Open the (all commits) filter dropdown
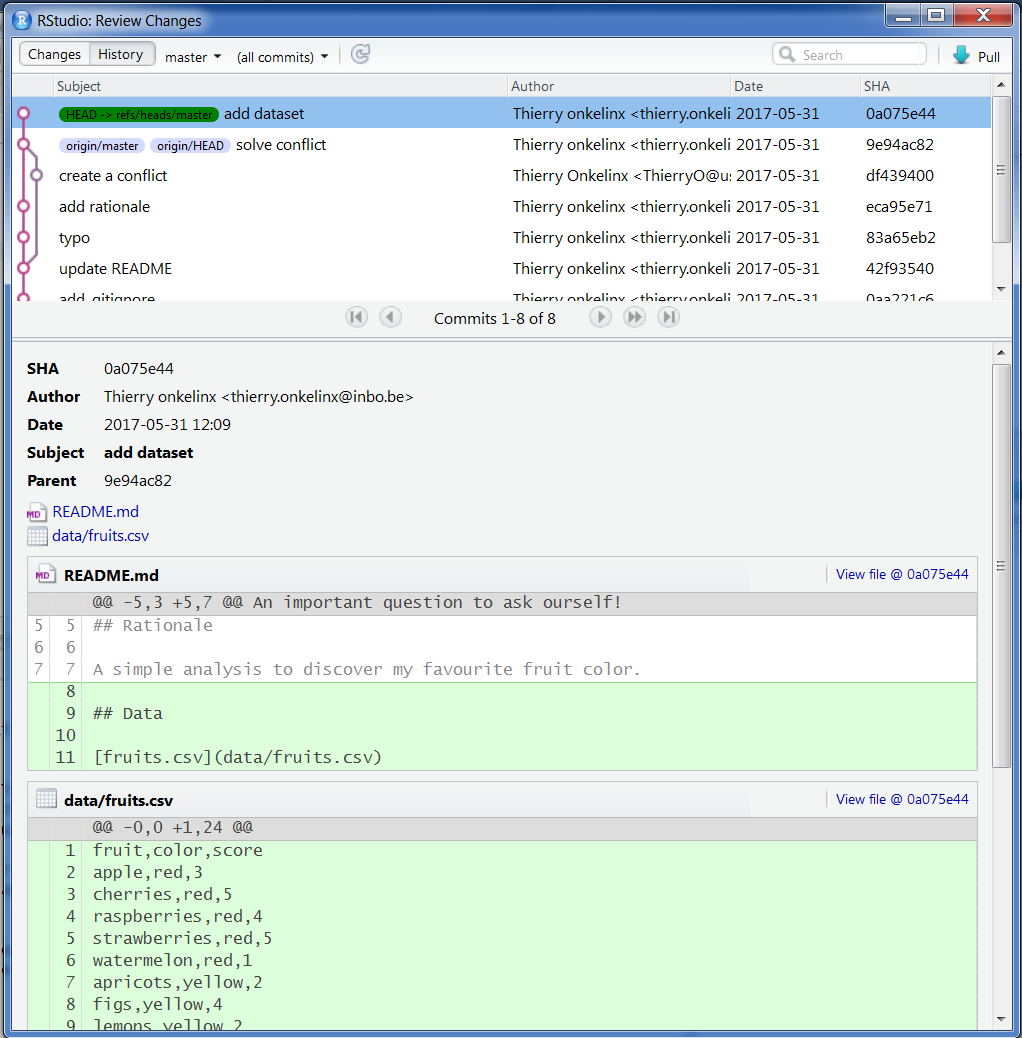This screenshot has height=1038, width=1022. (282, 57)
